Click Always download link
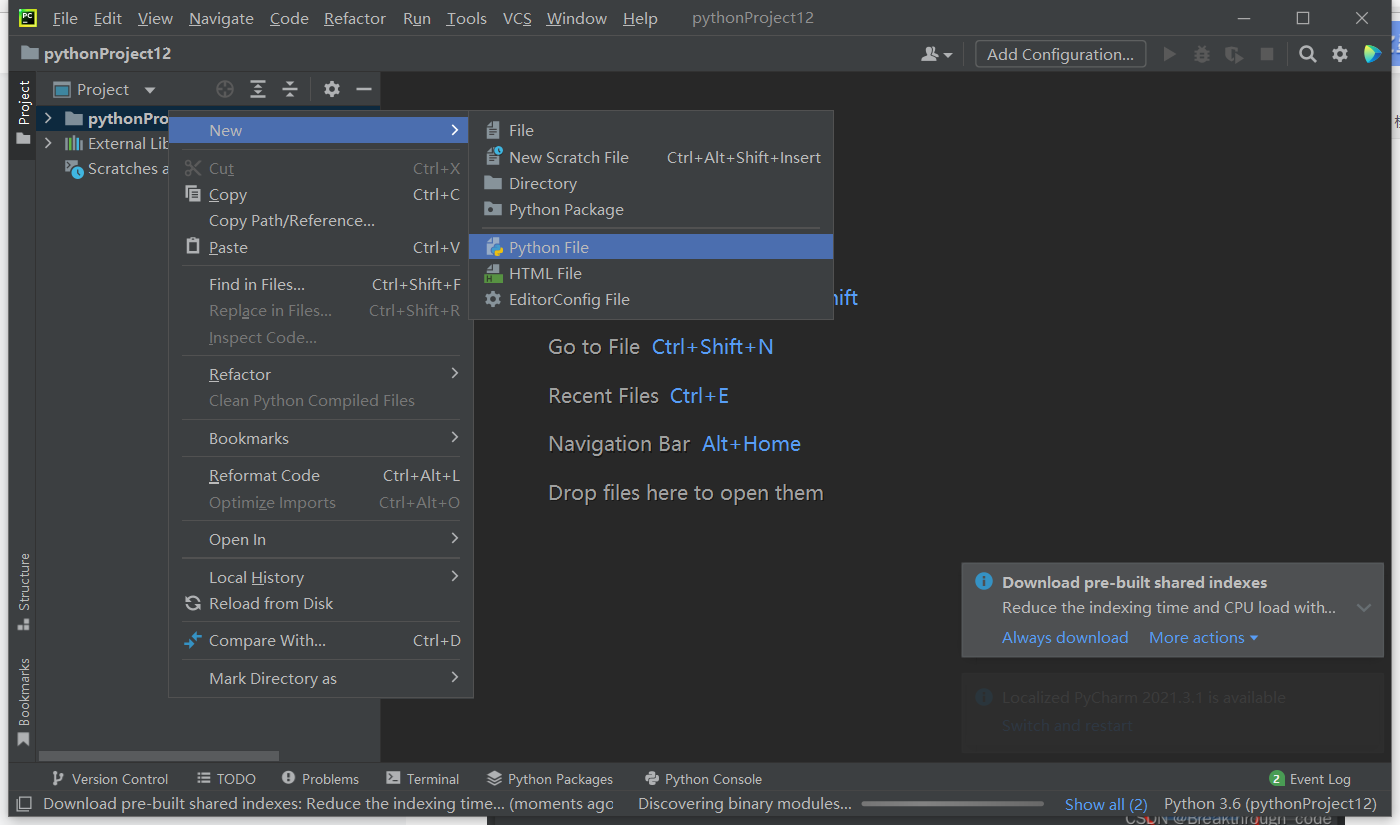Screen dimensions: 1400x825 click(x=1065, y=637)
